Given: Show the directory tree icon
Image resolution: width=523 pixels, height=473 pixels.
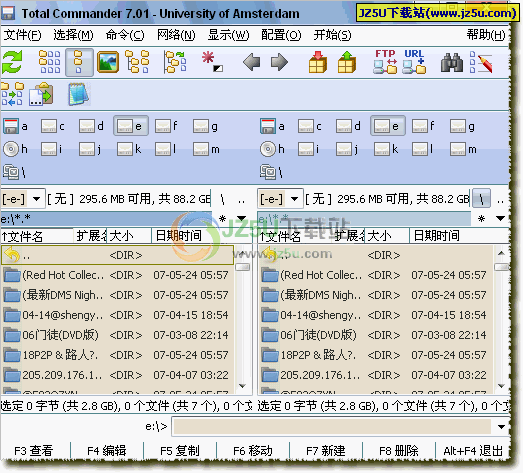Looking at the screenshot, I should (137, 62).
